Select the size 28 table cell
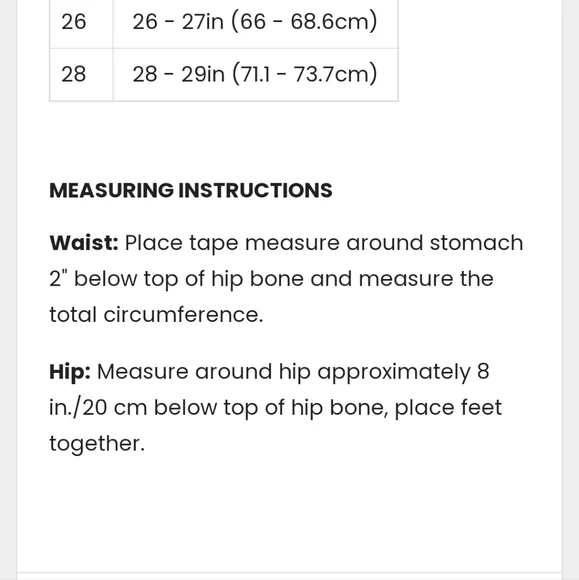This screenshot has height=580, width=579. [x=81, y=74]
